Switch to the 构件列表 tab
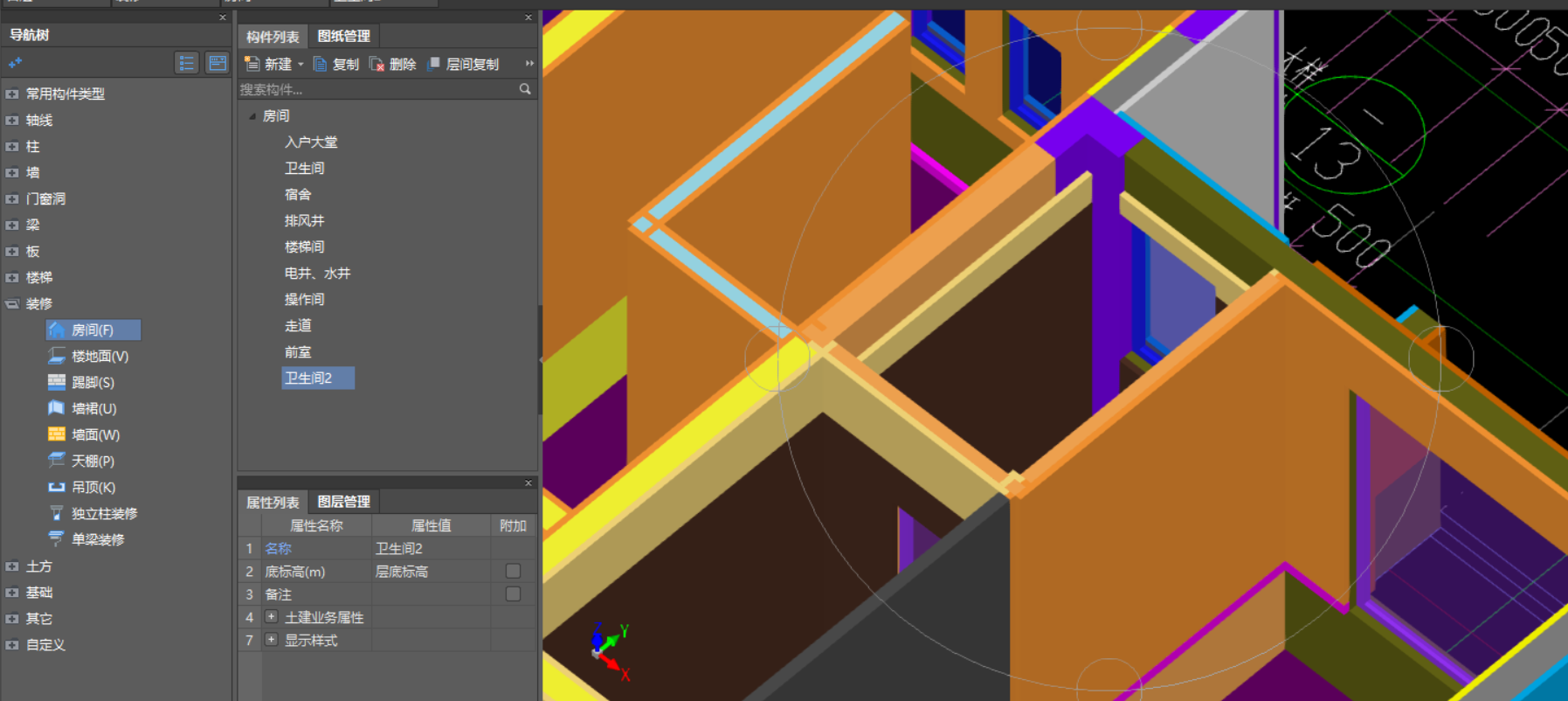This screenshot has height=701, width=1568. [273, 37]
